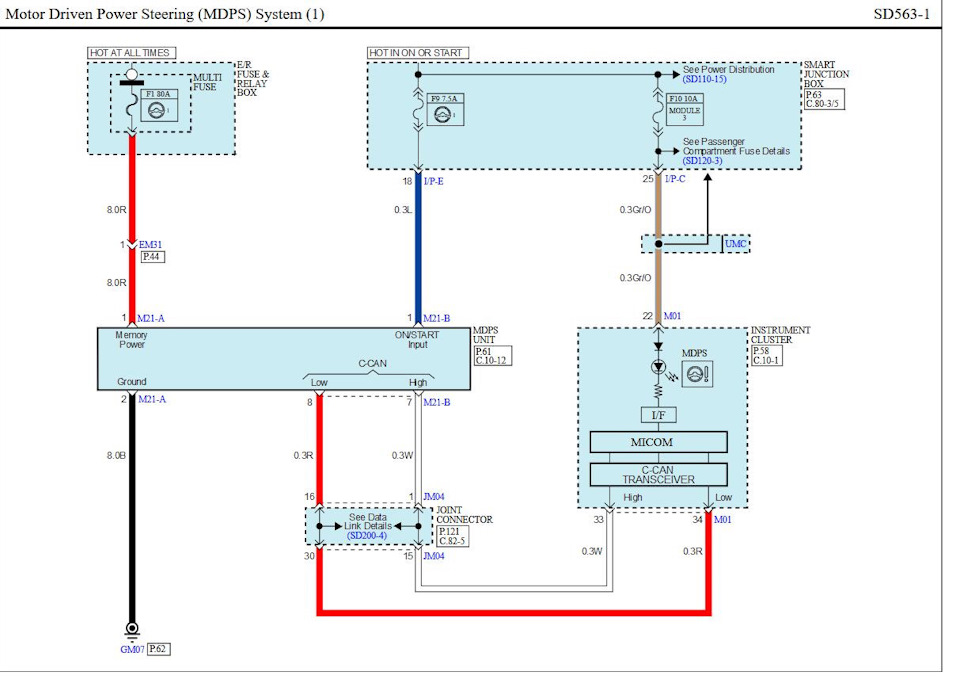The height and width of the screenshot is (687, 960).
Task: Click the C-CAN TRANSCEIVER block
Action: [x=658, y=475]
